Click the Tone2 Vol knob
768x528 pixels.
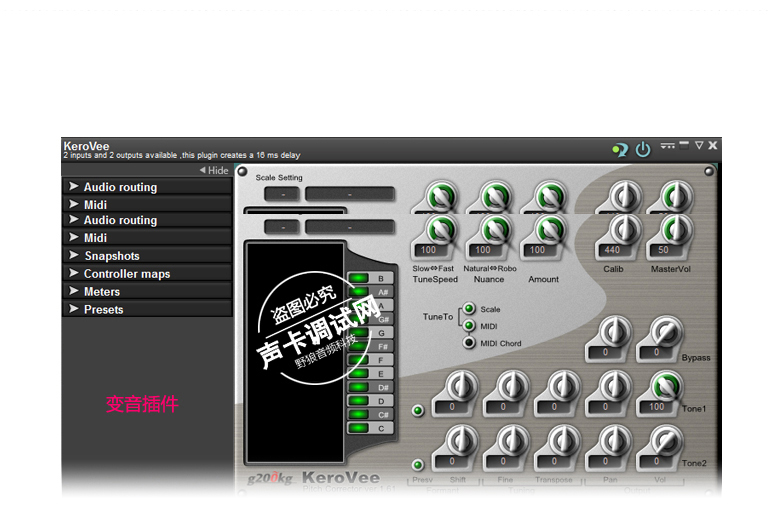click(x=666, y=440)
